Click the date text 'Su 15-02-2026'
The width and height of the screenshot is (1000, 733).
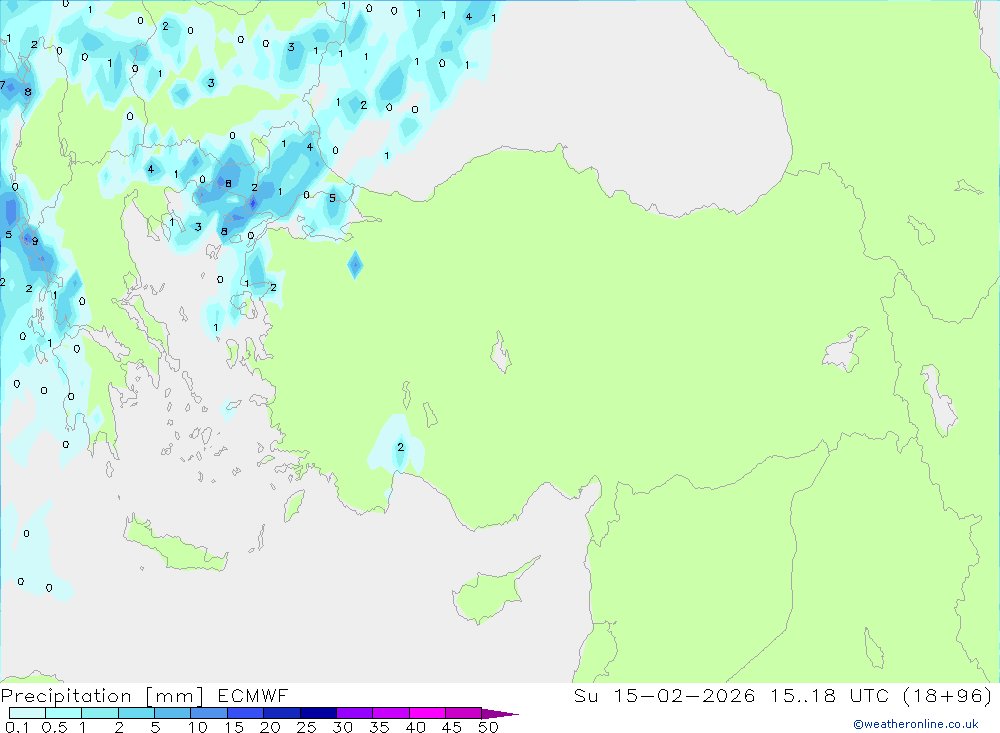665,695
